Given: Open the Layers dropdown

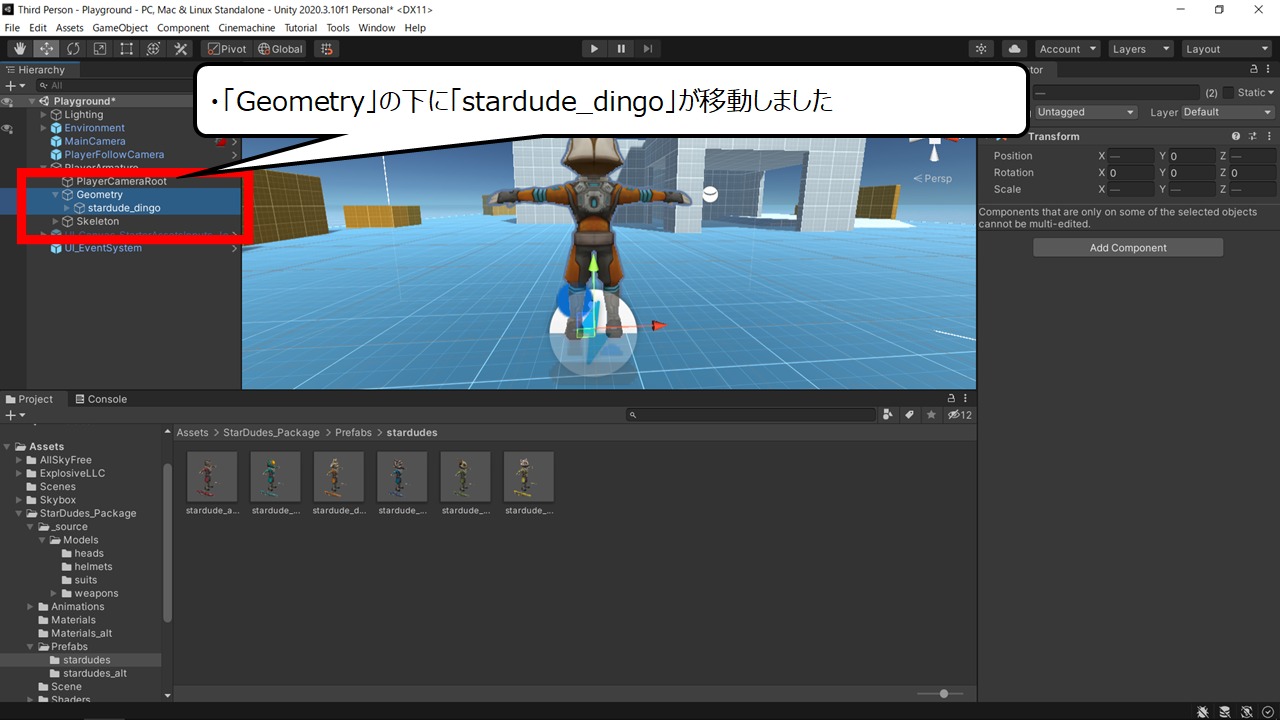Looking at the screenshot, I should tap(1140, 49).
